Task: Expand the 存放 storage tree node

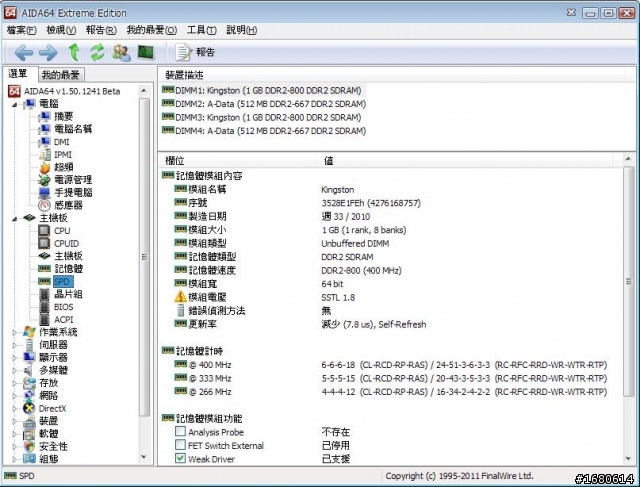Action: 14,383
